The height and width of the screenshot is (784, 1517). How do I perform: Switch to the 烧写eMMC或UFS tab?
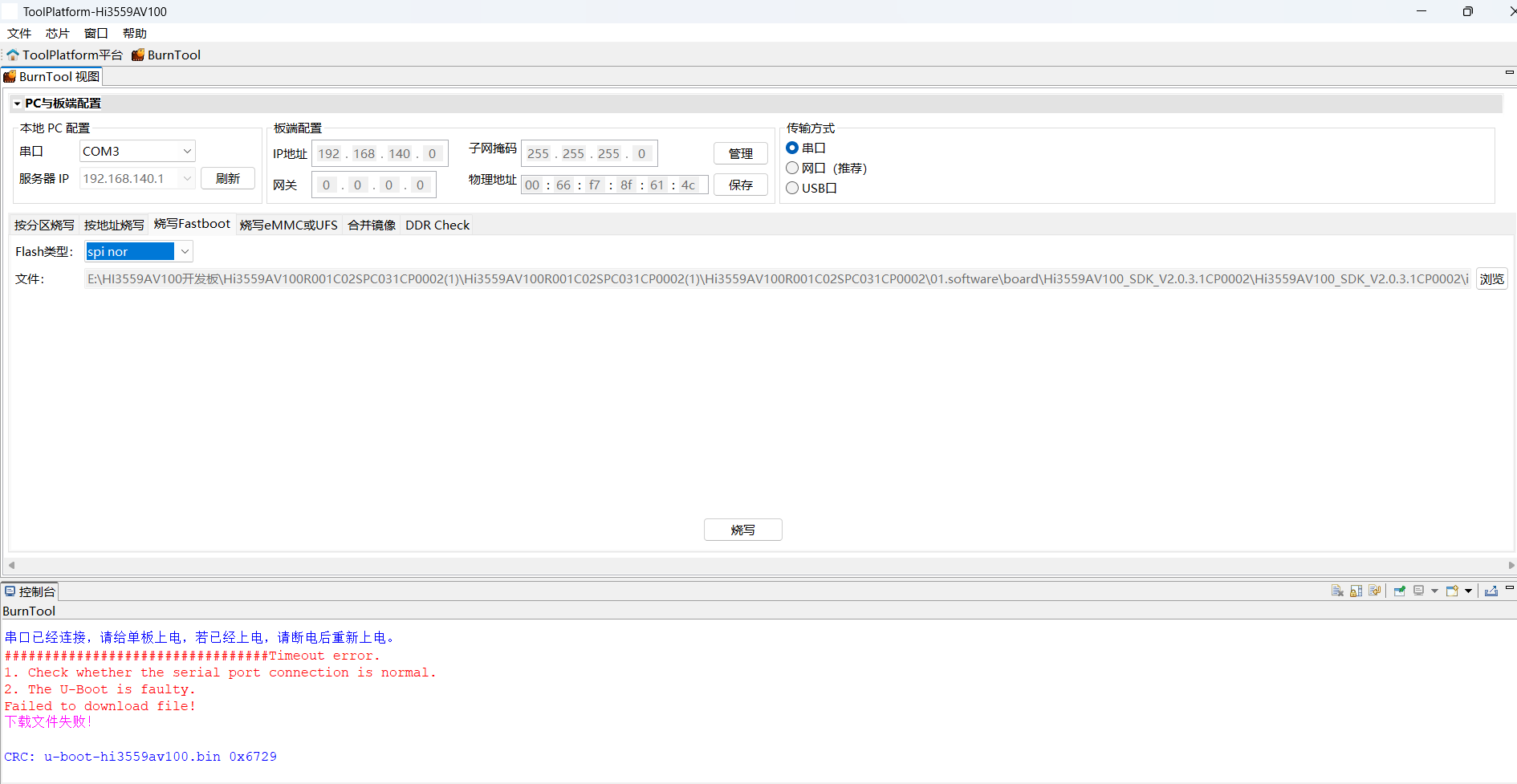[x=288, y=225]
